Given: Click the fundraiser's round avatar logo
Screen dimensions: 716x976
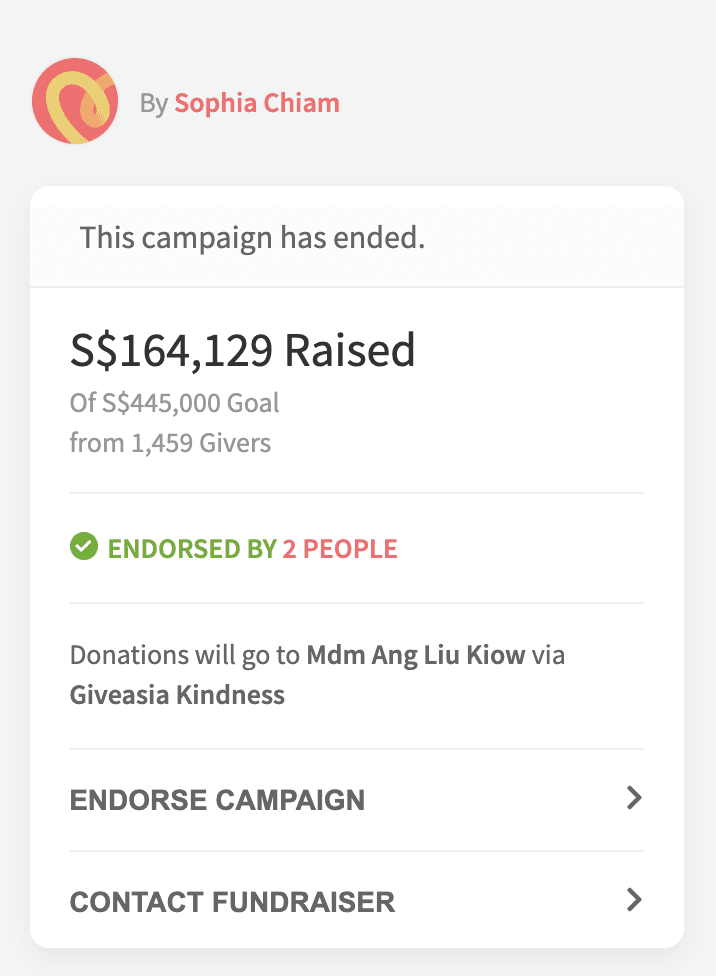Looking at the screenshot, I should coord(75,102).
